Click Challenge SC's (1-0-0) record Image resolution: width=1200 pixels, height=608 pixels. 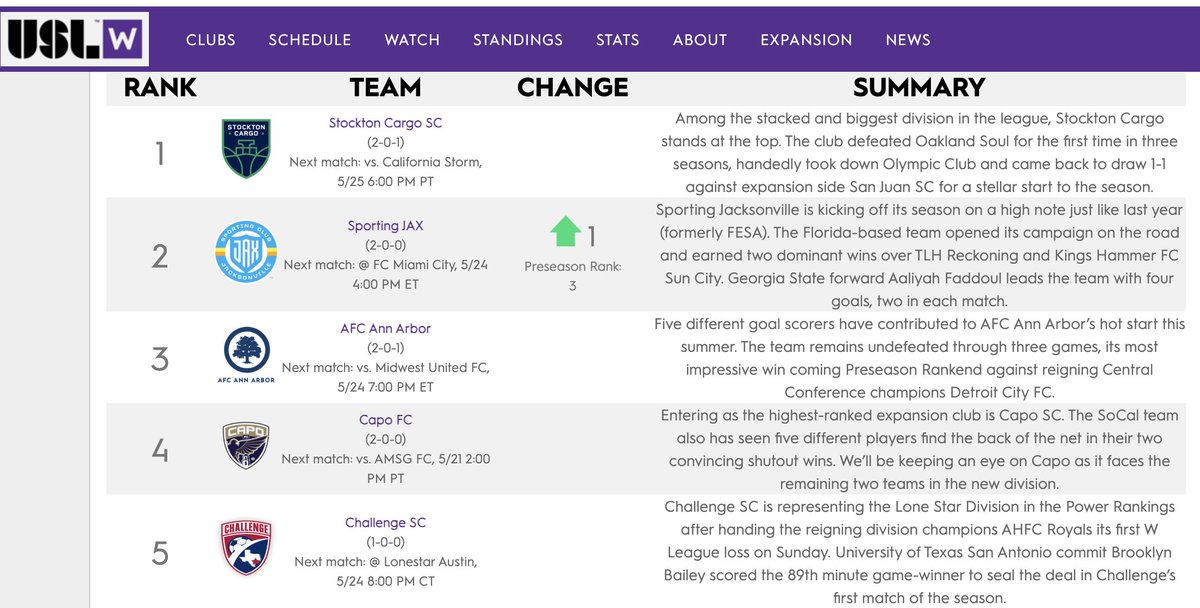tap(385, 543)
